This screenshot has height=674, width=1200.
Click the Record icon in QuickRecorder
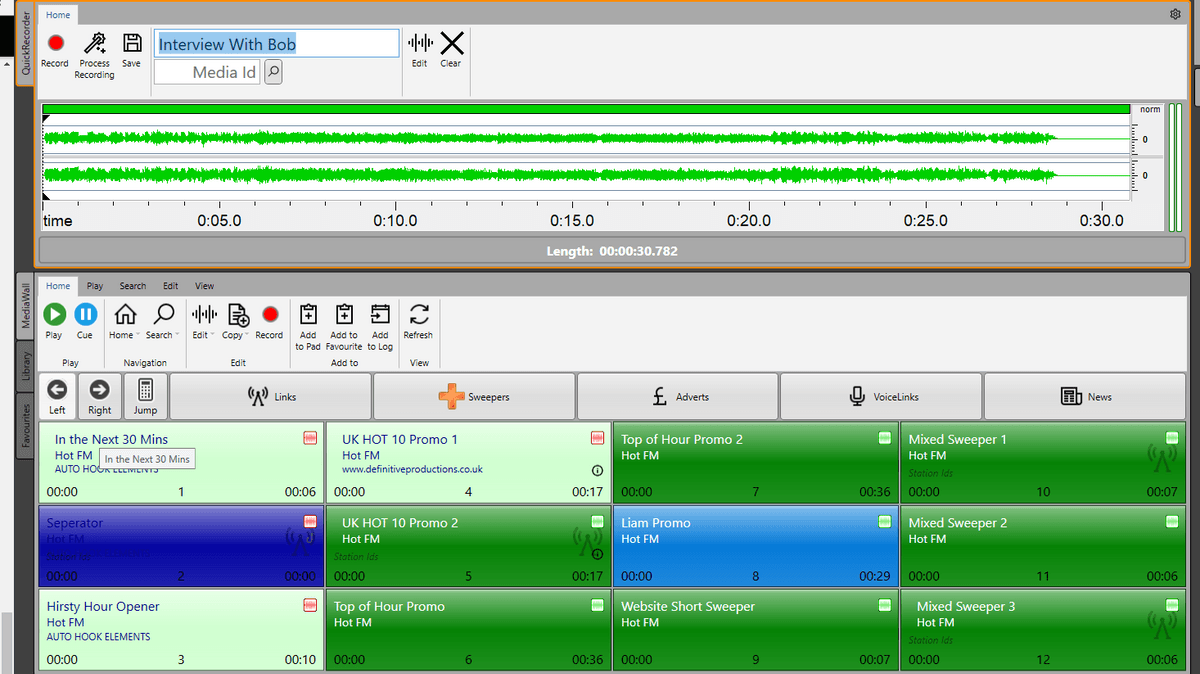pyautogui.click(x=55, y=44)
